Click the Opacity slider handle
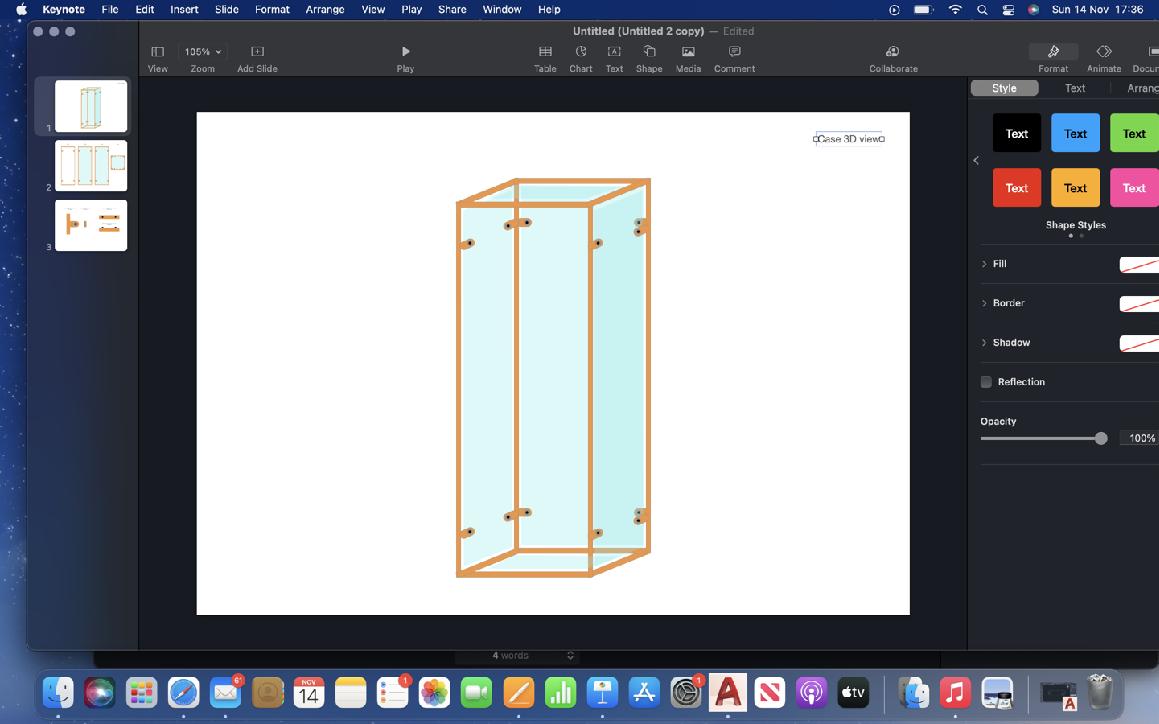The height and width of the screenshot is (724, 1159). click(x=1101, y=438)
